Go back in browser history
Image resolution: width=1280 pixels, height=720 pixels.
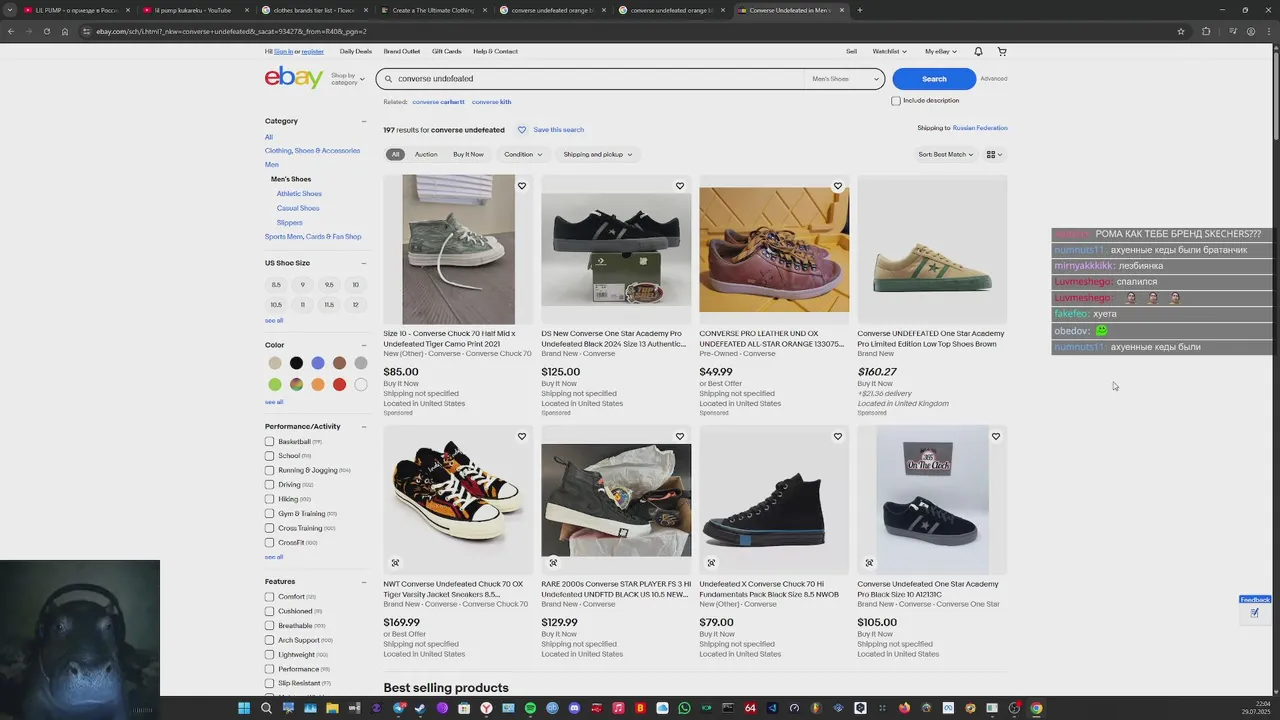pyautogui.click(x=10, y=31)
